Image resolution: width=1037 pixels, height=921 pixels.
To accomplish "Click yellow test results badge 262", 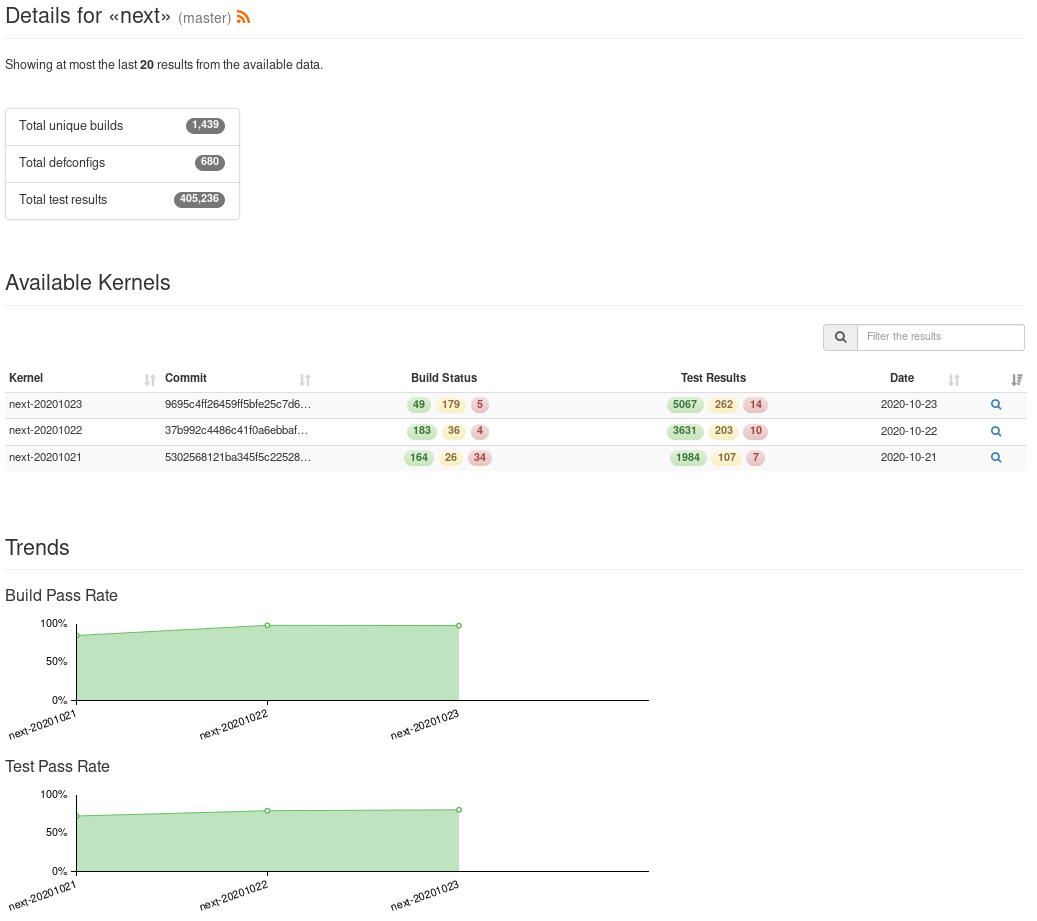I will coord(724,405).
